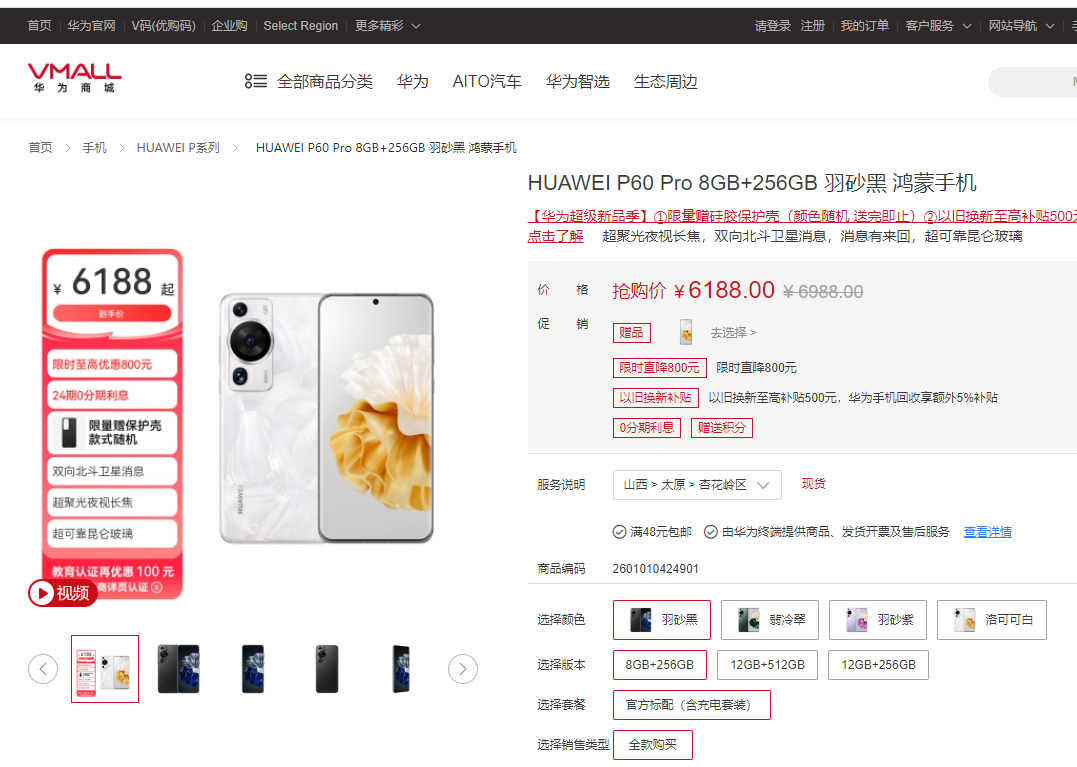The height and width of the screenshot is (767, 1077).
Task: Click the gift item phone case icon
Action: (685, 332)
